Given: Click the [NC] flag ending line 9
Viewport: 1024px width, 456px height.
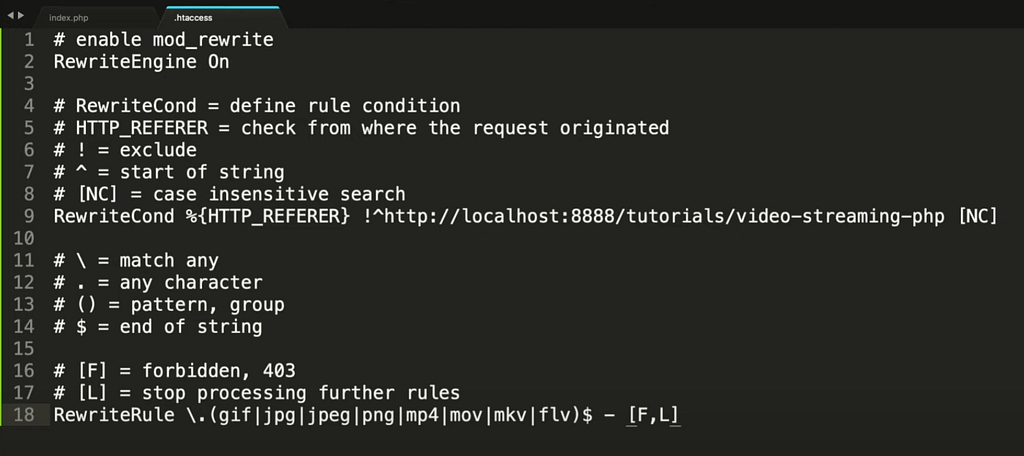Looking at the screenshot, I should [978, 216].
